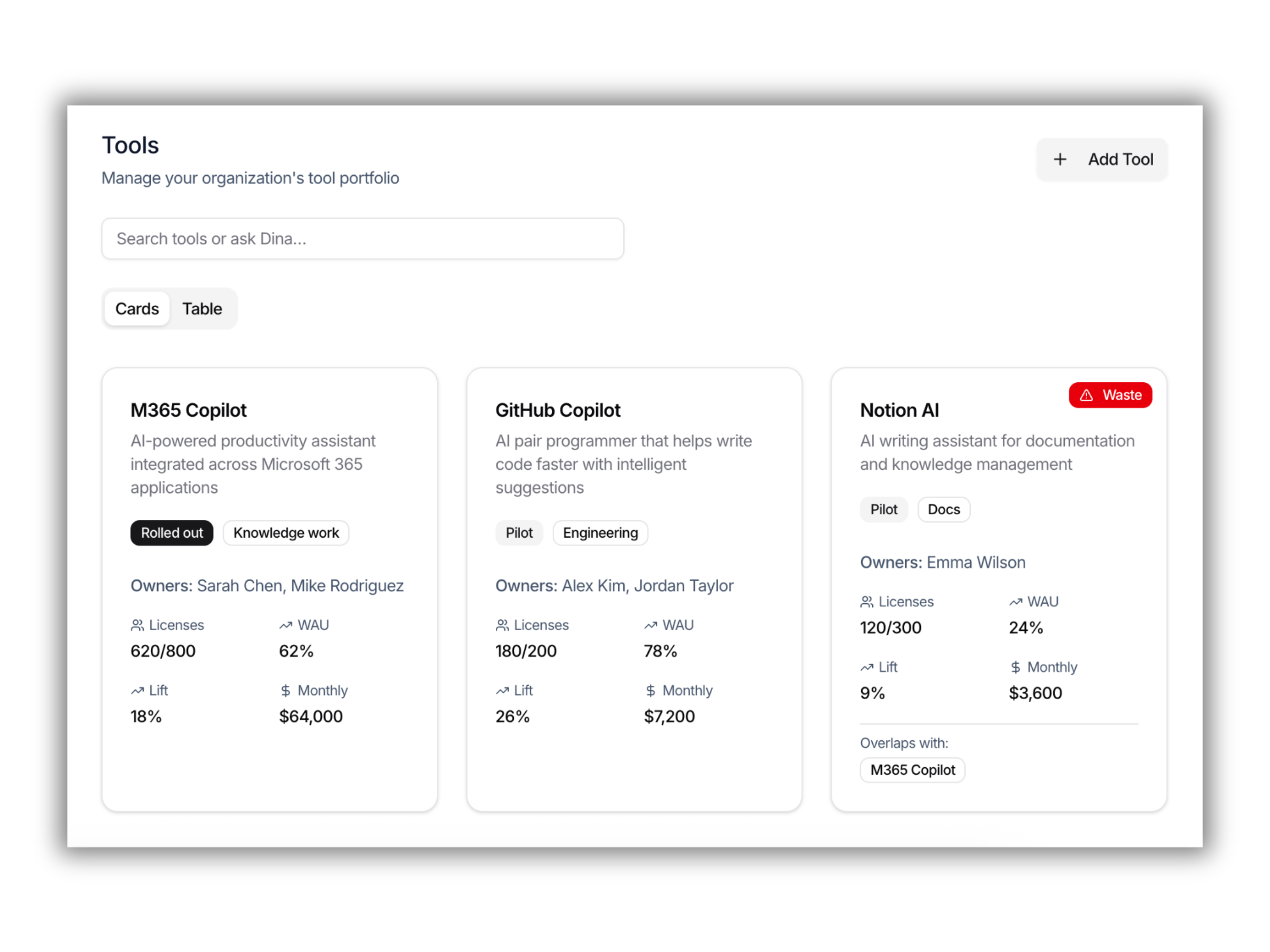
Task: Click the Tools page heading
Action: [131, 145]
